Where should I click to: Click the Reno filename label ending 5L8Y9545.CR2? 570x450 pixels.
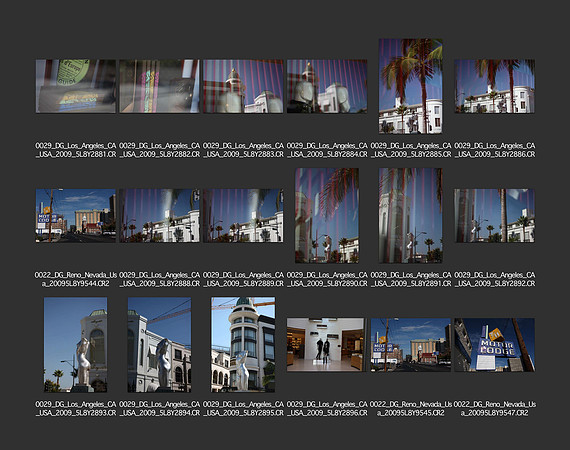coord(411,409)
